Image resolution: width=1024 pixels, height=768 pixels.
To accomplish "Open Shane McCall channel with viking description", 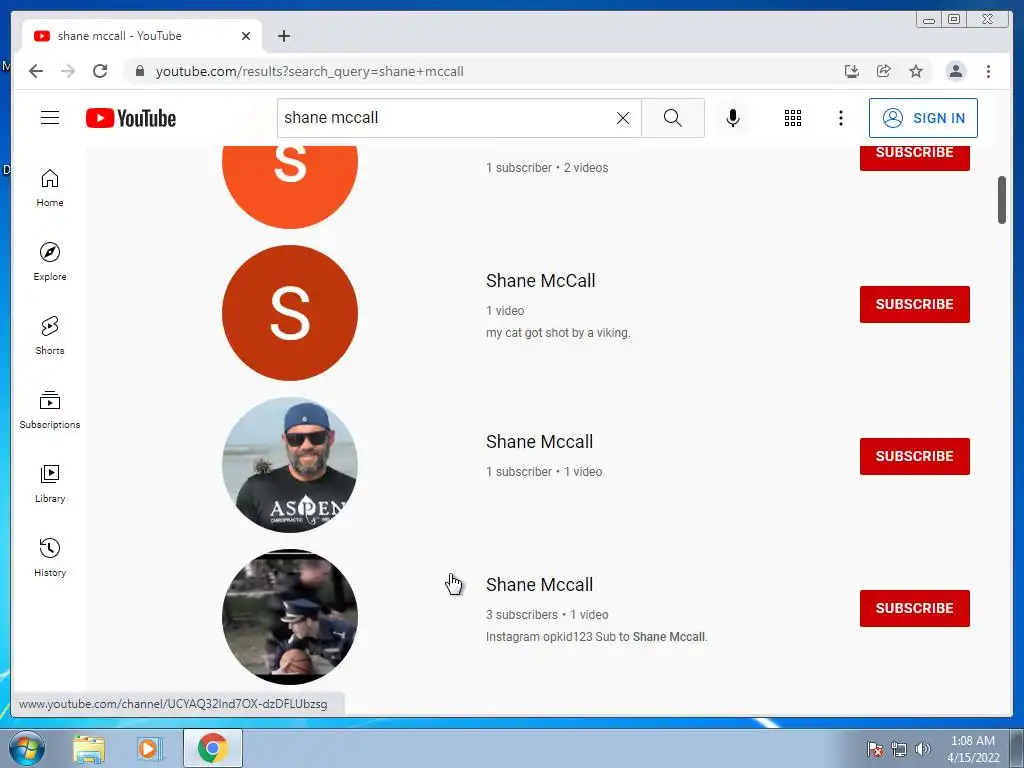I will tap(541, 281).
